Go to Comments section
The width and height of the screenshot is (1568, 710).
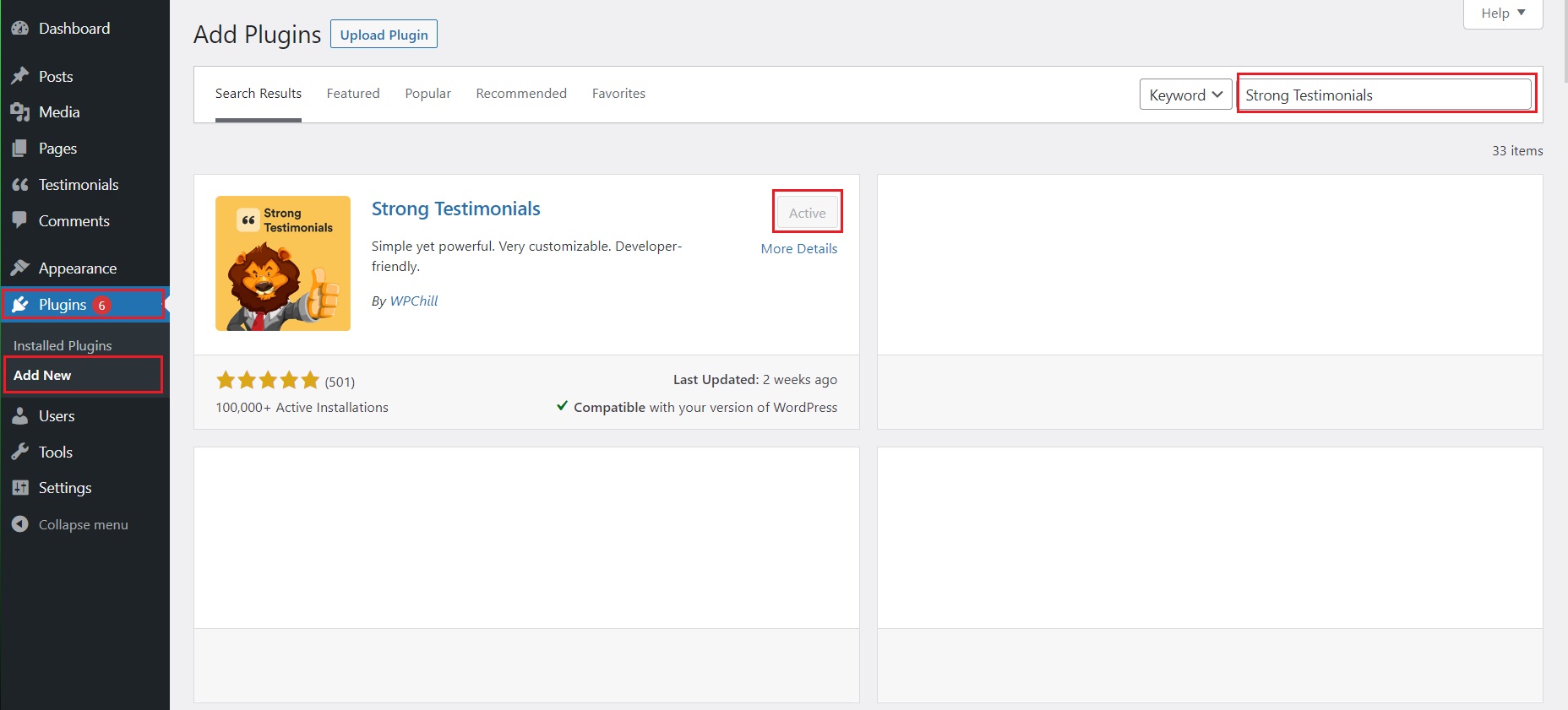[x=84, y=221]
